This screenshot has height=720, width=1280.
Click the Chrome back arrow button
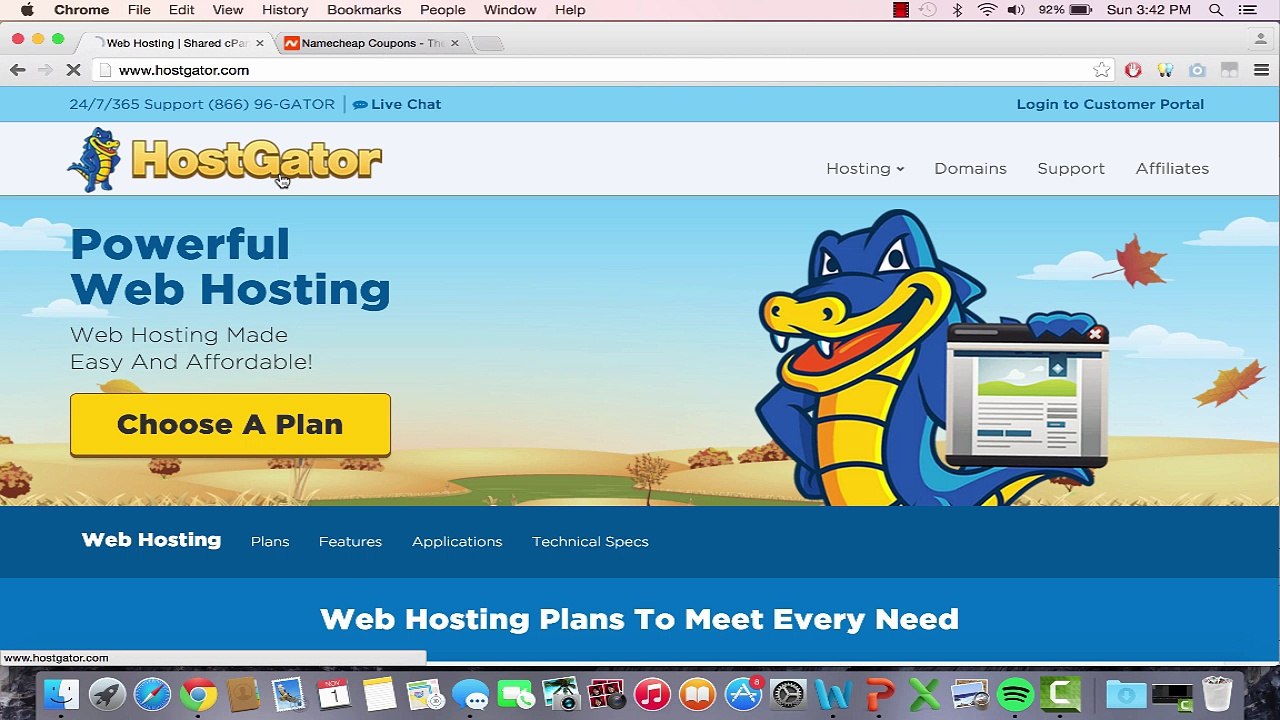17,70
